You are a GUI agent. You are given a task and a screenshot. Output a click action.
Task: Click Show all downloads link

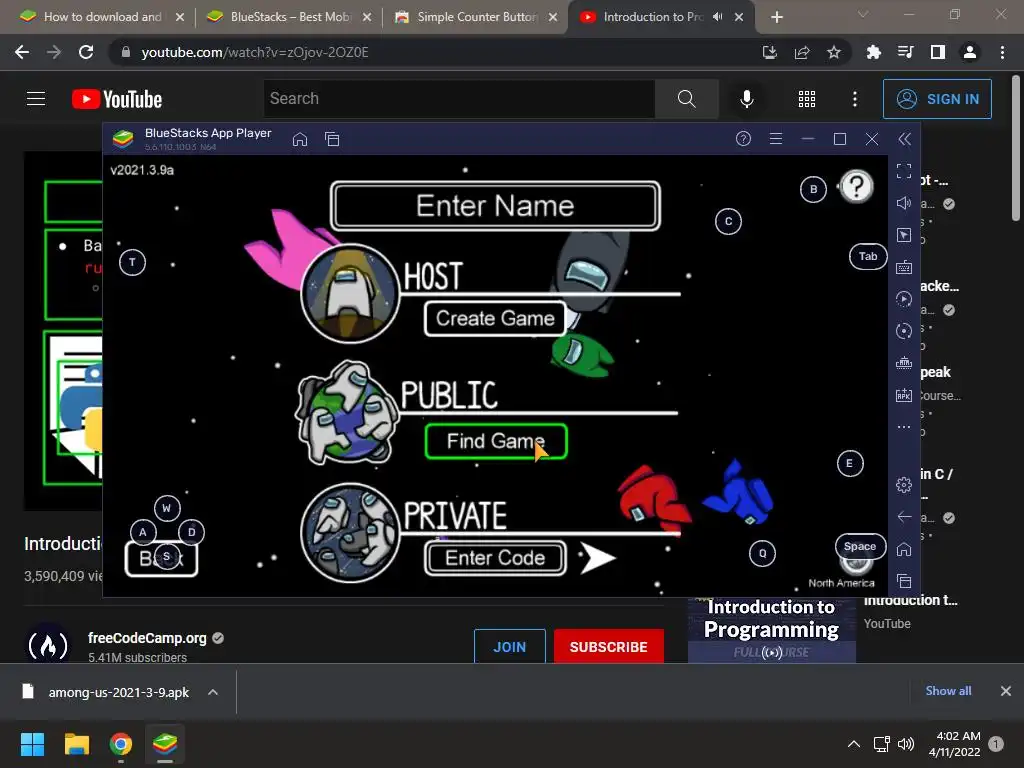(948, 691)
